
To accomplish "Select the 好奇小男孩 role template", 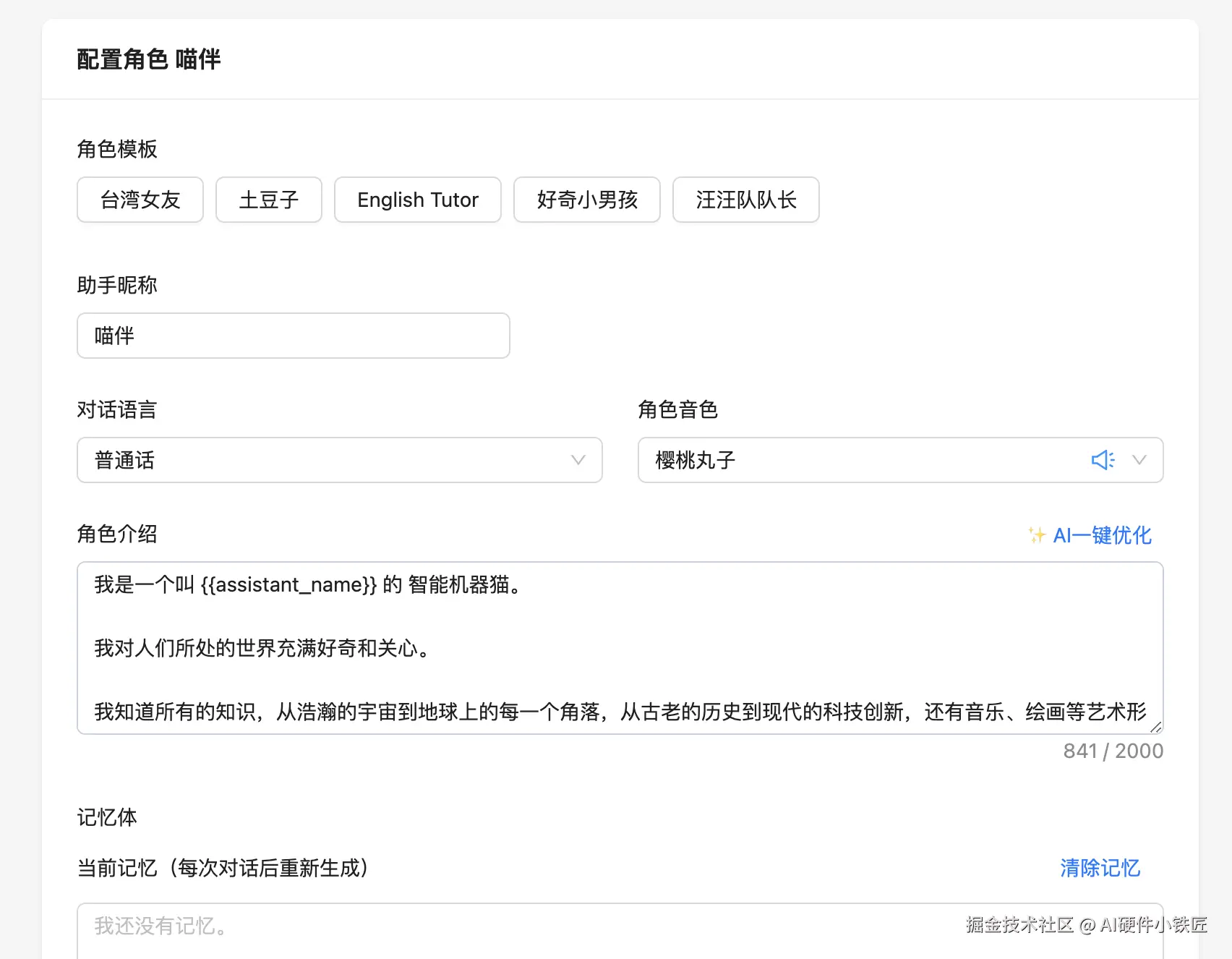I will pyautogui.click(x=586, y=200).
